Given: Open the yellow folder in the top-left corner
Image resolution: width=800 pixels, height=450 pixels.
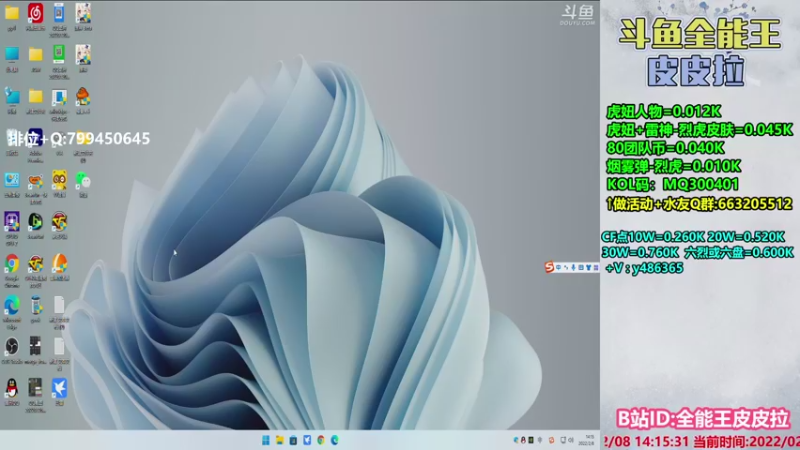Looking at the screenshot, I should point(12,13).
